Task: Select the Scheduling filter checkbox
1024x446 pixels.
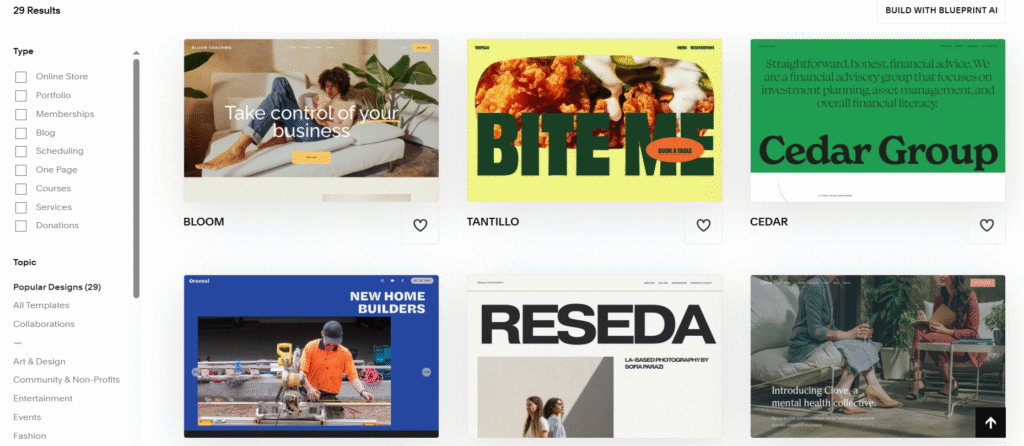Action: (21, 151)
